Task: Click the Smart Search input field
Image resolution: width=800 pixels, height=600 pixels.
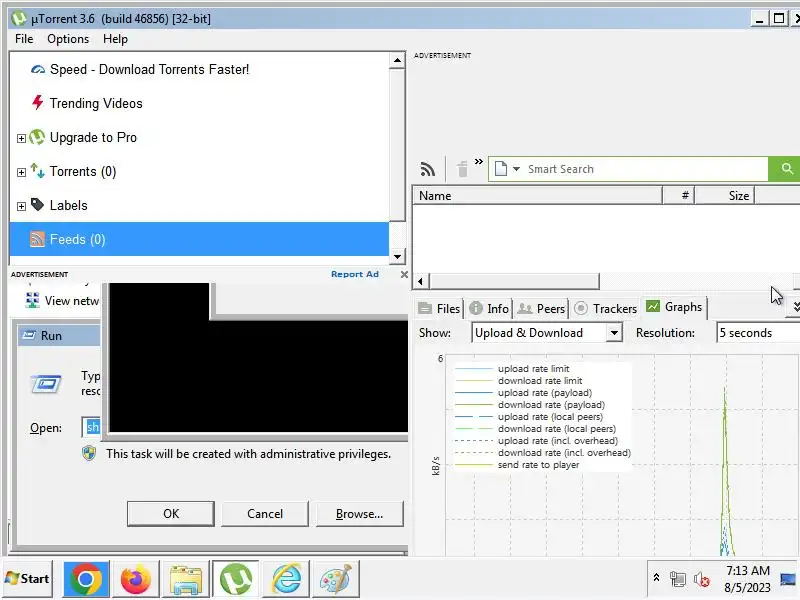Action: point(645,169)
